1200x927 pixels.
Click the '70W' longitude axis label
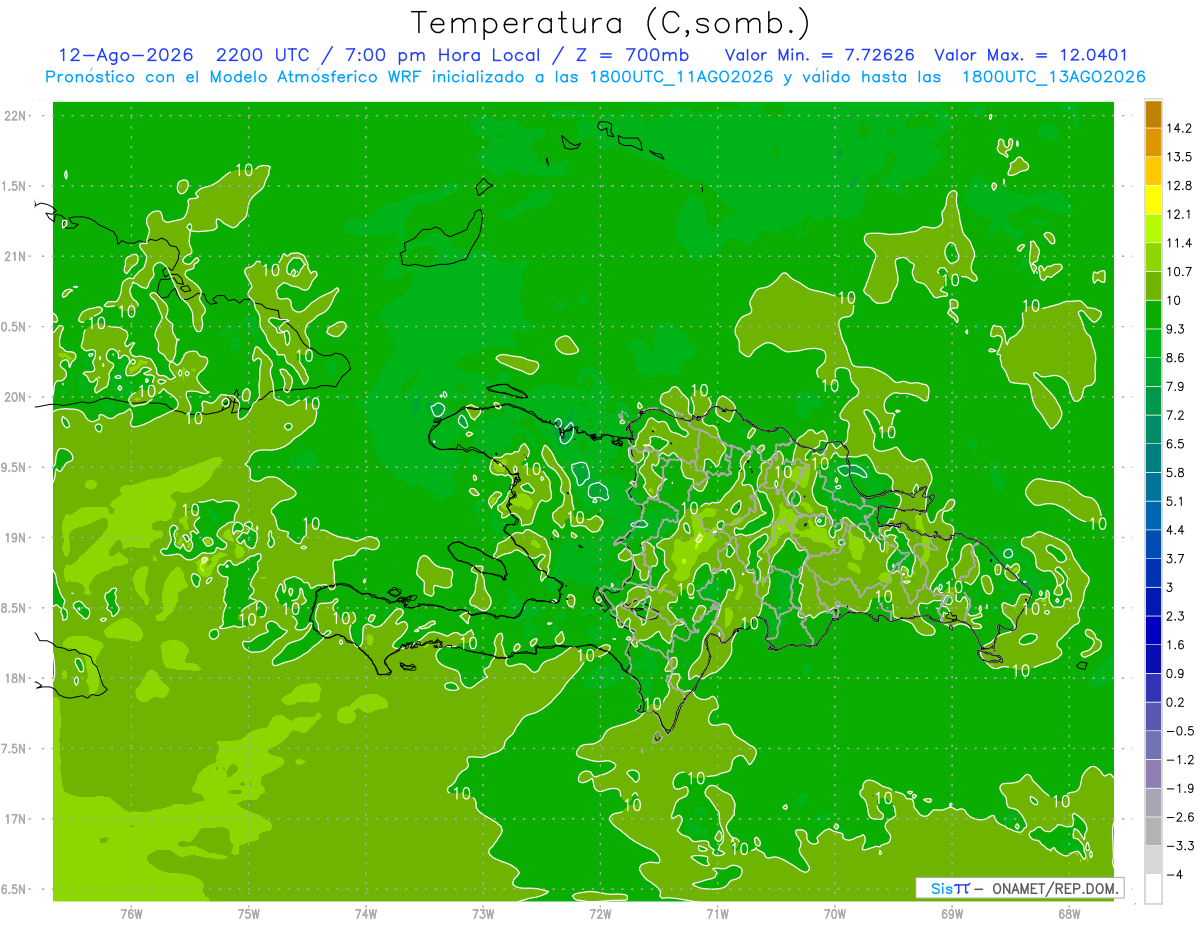pos(835,914)
